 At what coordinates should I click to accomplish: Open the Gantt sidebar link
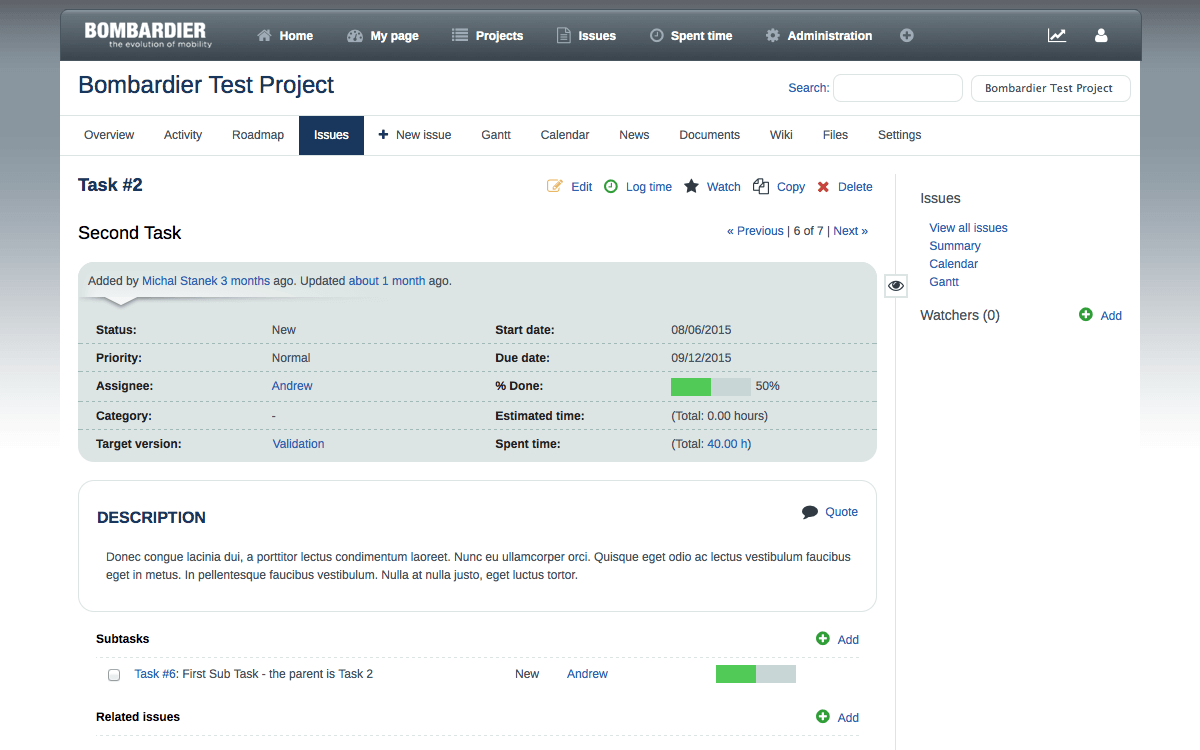click(944, 282)
